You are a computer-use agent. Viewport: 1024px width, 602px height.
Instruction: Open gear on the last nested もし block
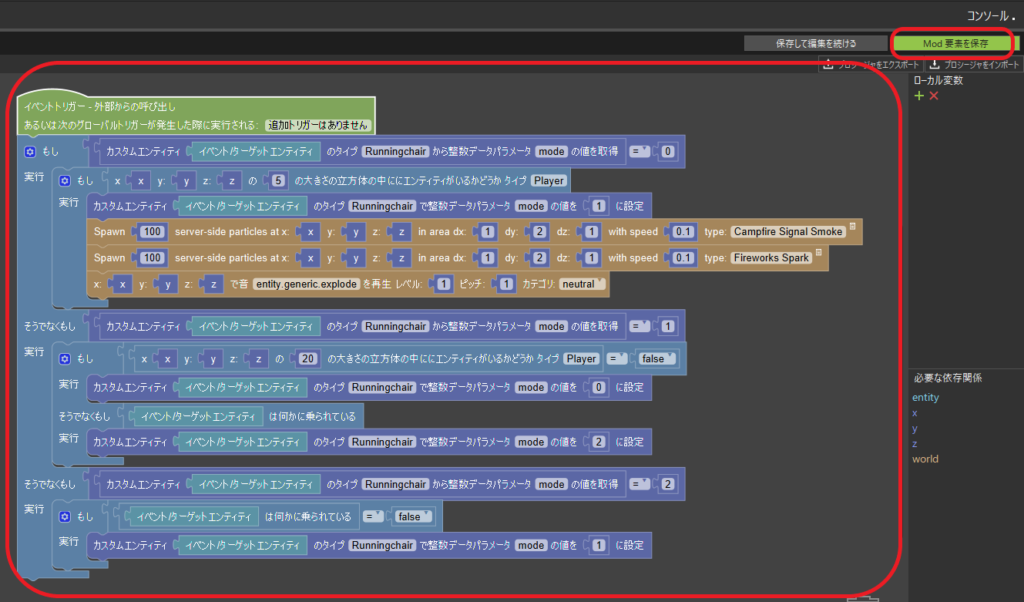[x=65, y=516]
